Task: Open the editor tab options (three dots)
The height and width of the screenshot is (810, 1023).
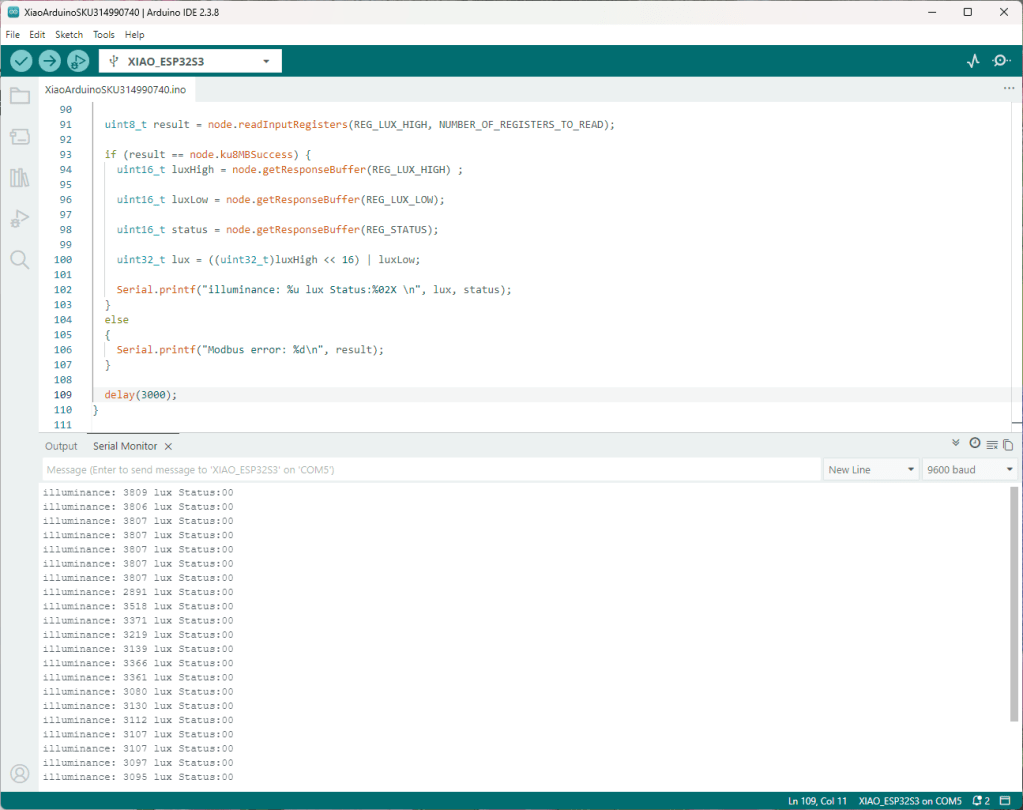Action: click(x=1008, y=89)
